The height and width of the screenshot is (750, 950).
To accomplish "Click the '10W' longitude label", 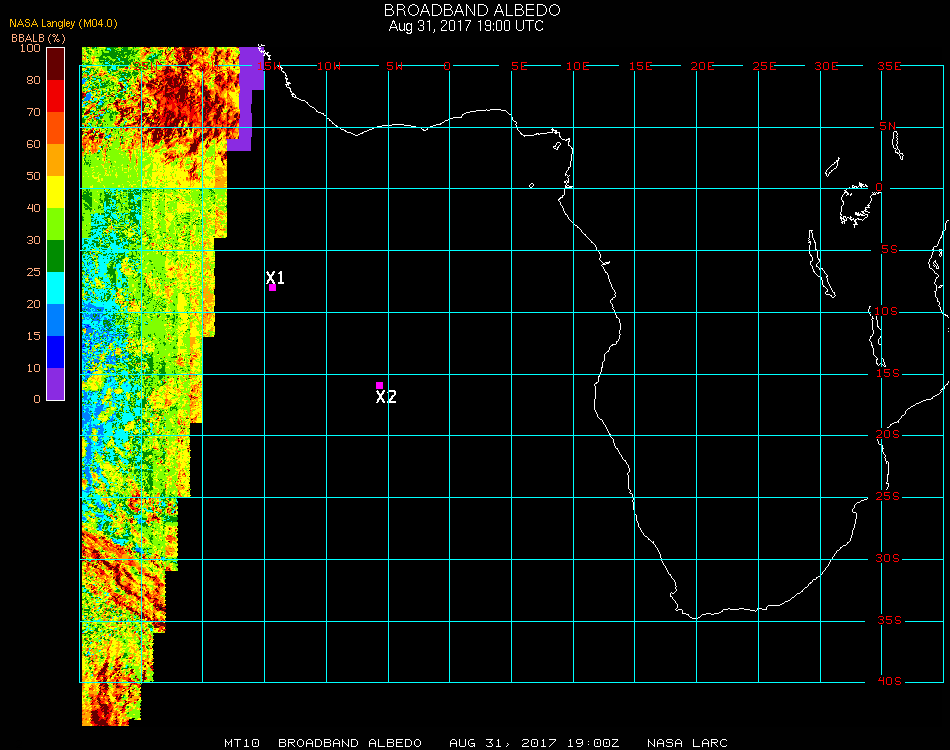I will point(329,66).
